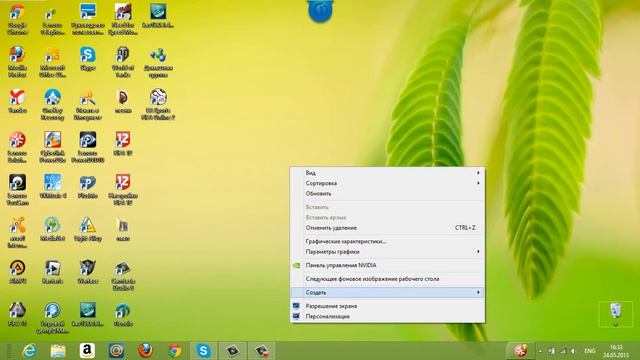Open the blue @ mail taskbar icon

[116, 351]
